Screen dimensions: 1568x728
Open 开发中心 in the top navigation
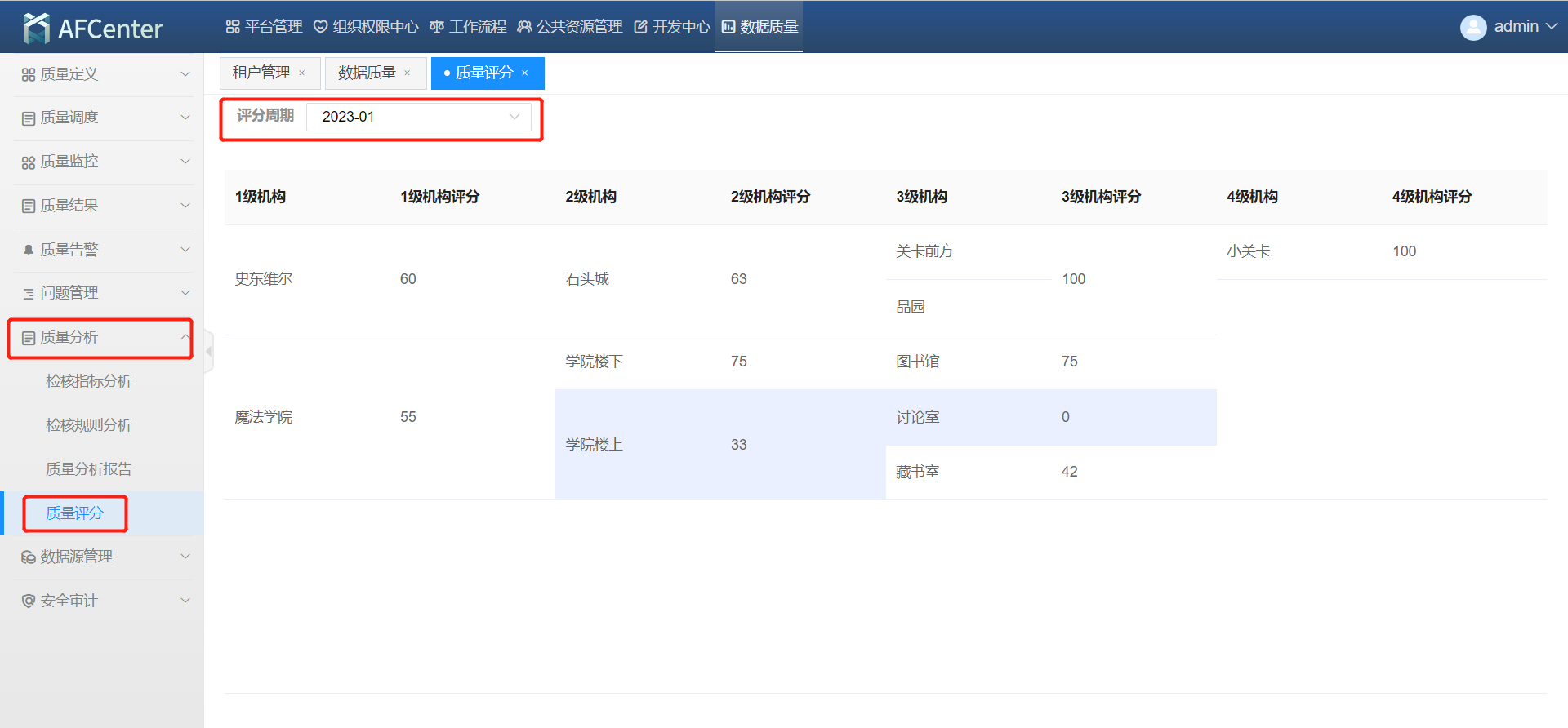[672, 27]
